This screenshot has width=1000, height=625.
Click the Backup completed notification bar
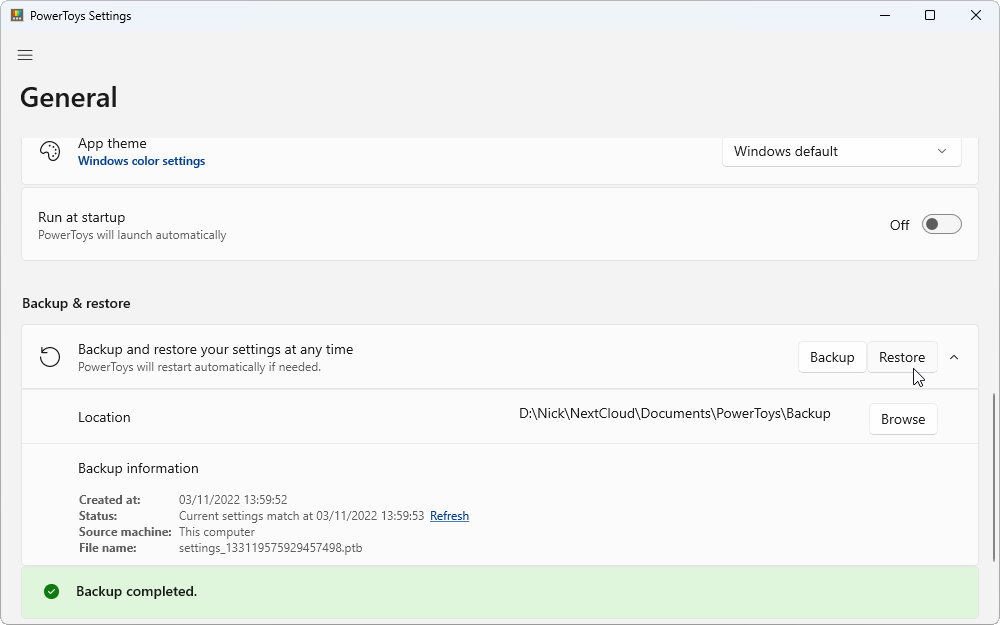pos(500,592)
